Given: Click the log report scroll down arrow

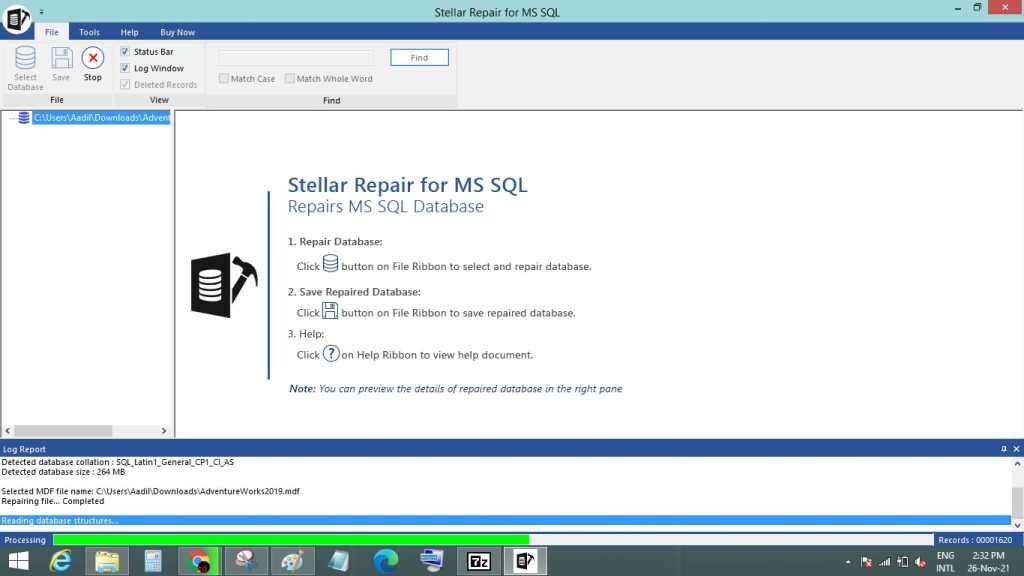Looking at the screenshot, I should pos(1017,525).
